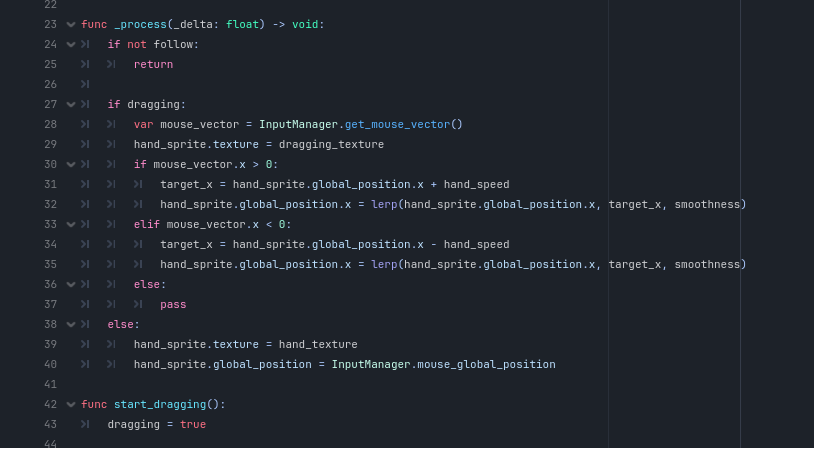Fold the inner else block at line 36
Viewport: 814px width, 450px height.
[71, 284]
